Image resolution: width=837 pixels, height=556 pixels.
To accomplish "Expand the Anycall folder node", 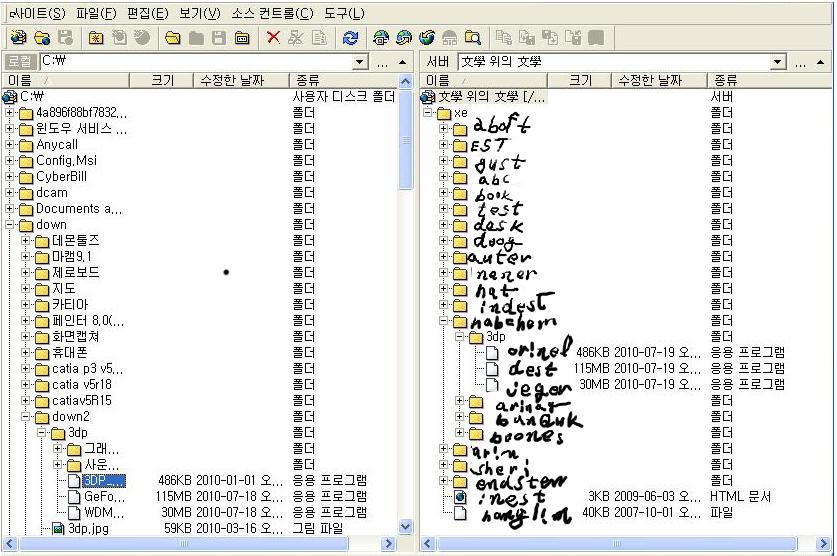I will click(11, 145).
